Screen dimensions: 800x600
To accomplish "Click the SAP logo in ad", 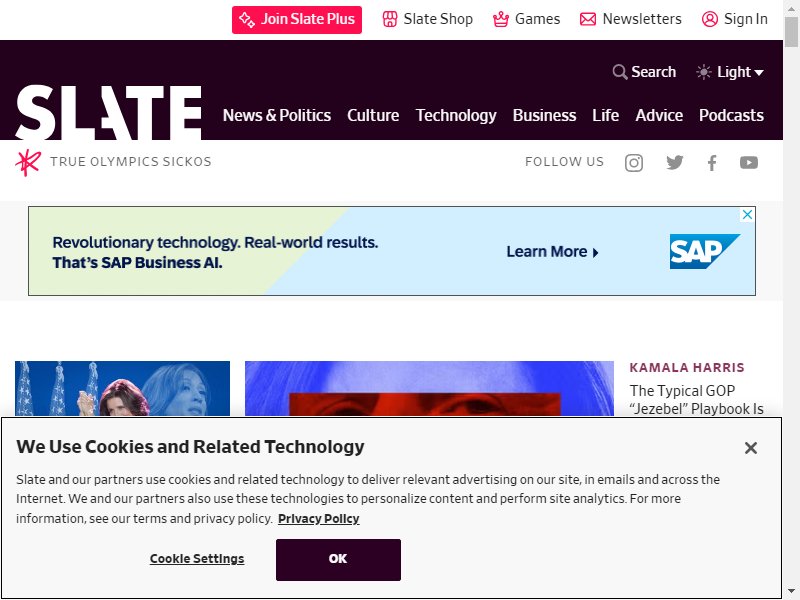I will click(x=704, y=251).
